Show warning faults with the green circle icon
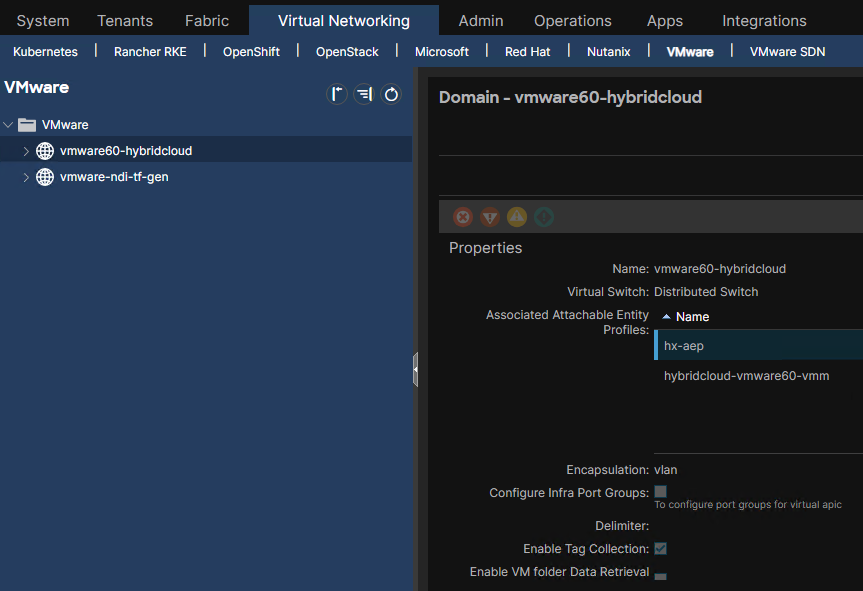Screen dimensions: 863x591 pos(544,217)
